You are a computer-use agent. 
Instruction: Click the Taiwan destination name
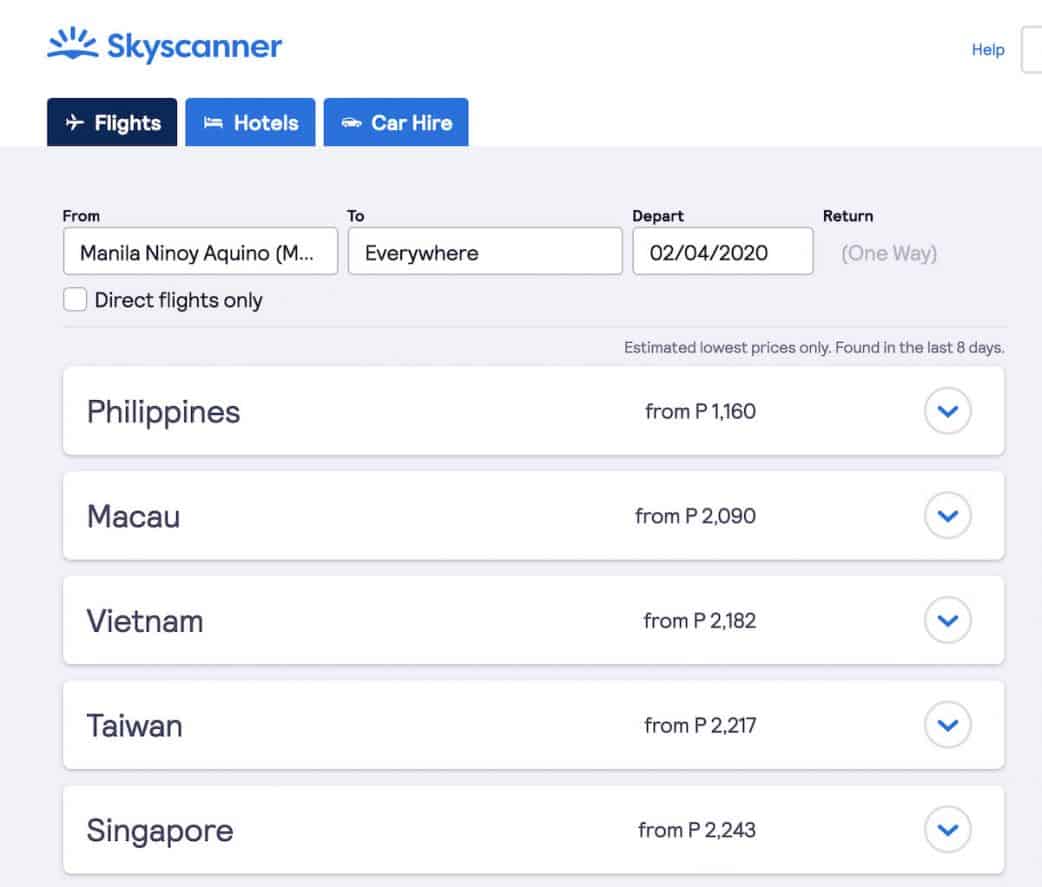tap(134, 725)
